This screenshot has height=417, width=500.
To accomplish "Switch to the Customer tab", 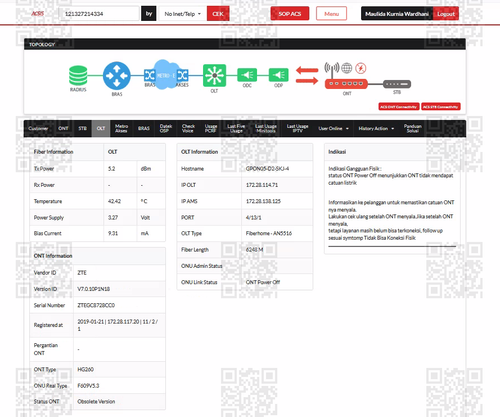I will (x=38, y=128).
